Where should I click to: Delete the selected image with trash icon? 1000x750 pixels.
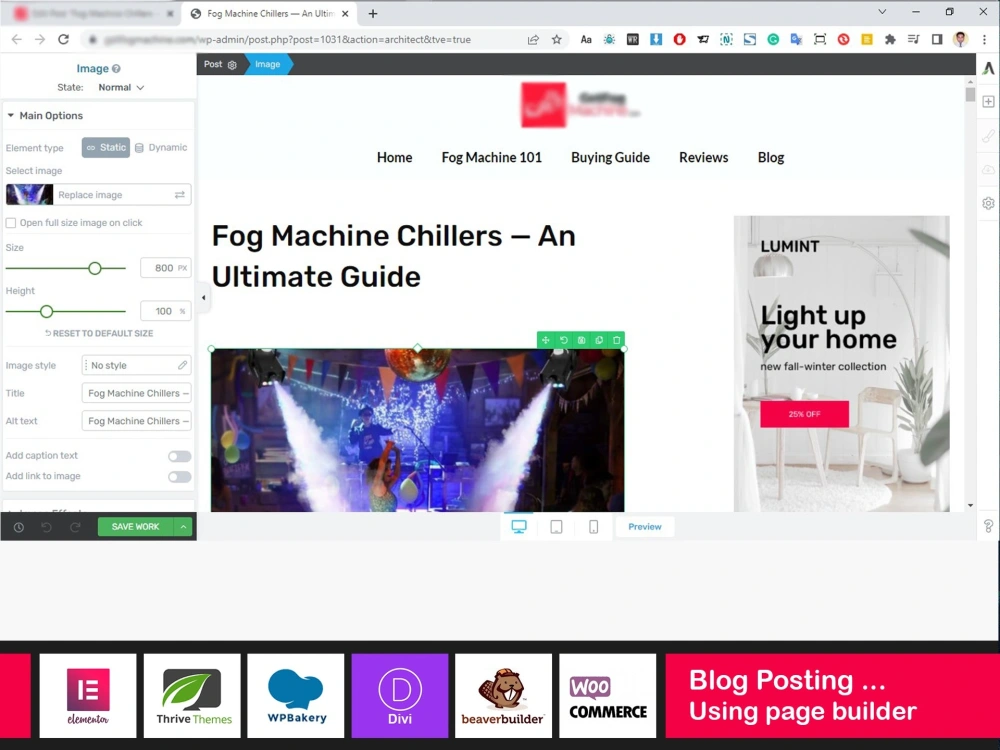pos(617,341)
